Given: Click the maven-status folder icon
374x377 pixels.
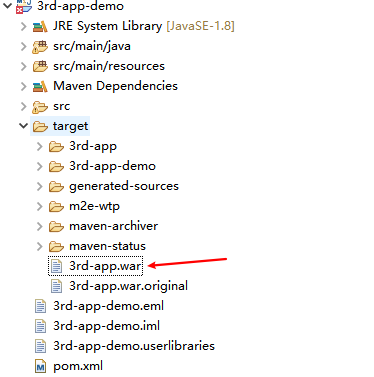Looking at the screenshot, I should pyautogui.click(x=56, y=246).
